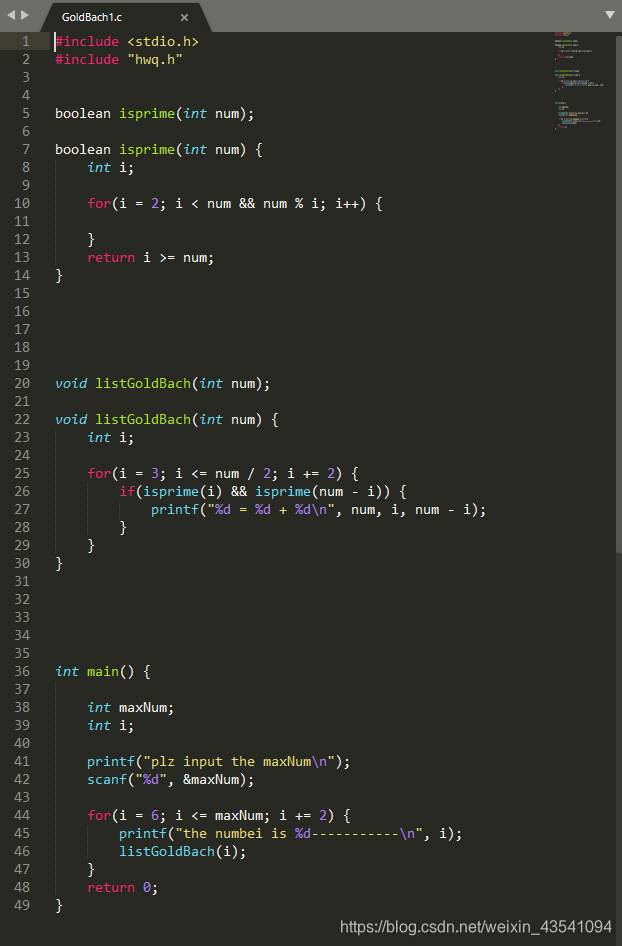Click 'listGoldBach(i);' call line
This screenshot has height=946, width=622.
coord(183,852)
